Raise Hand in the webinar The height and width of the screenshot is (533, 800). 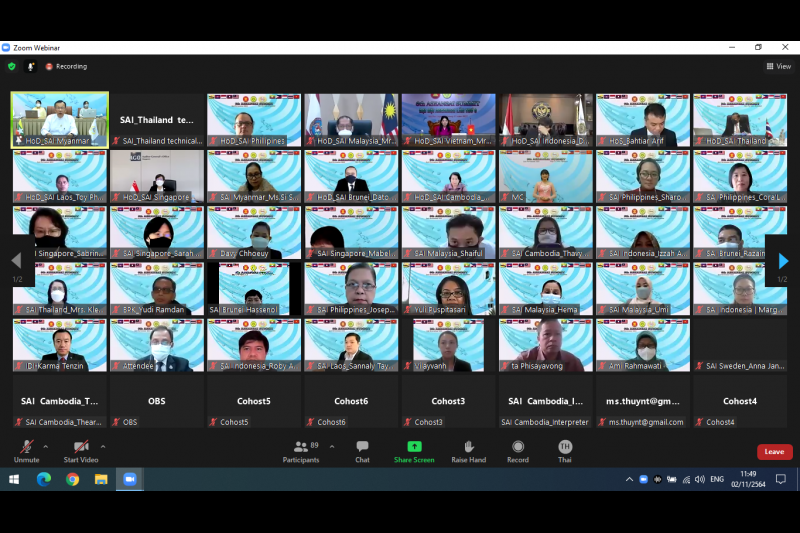[x=468, y=450]
